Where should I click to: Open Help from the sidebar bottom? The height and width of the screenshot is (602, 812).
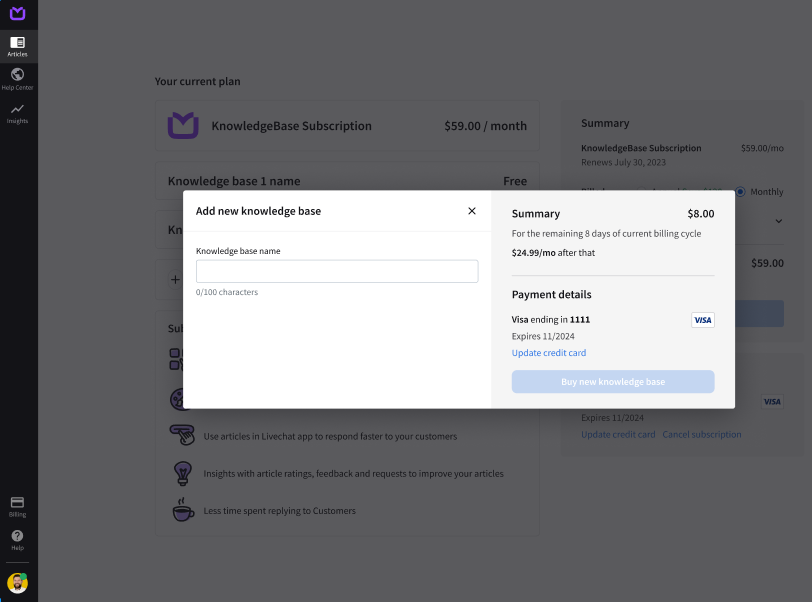point(17,540)
